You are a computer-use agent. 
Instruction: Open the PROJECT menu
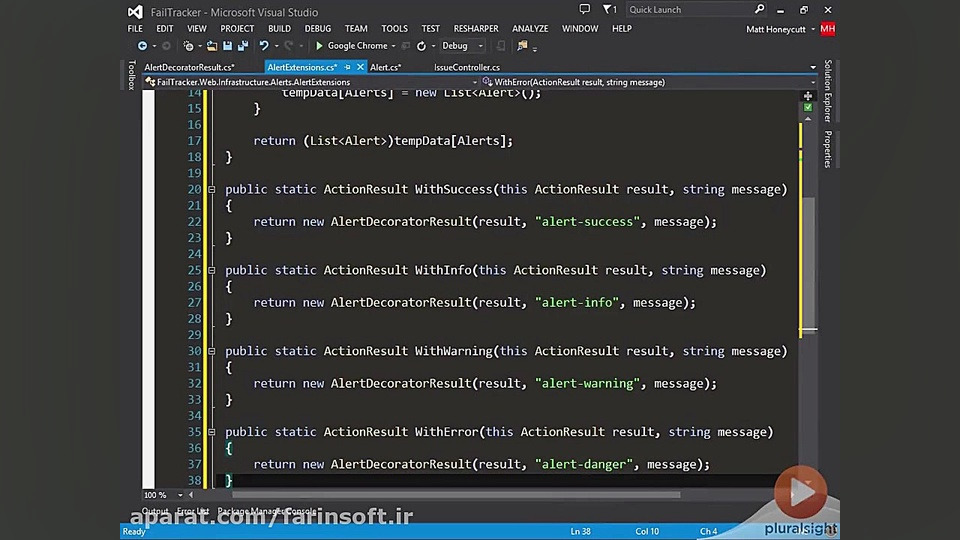point(237,29)
